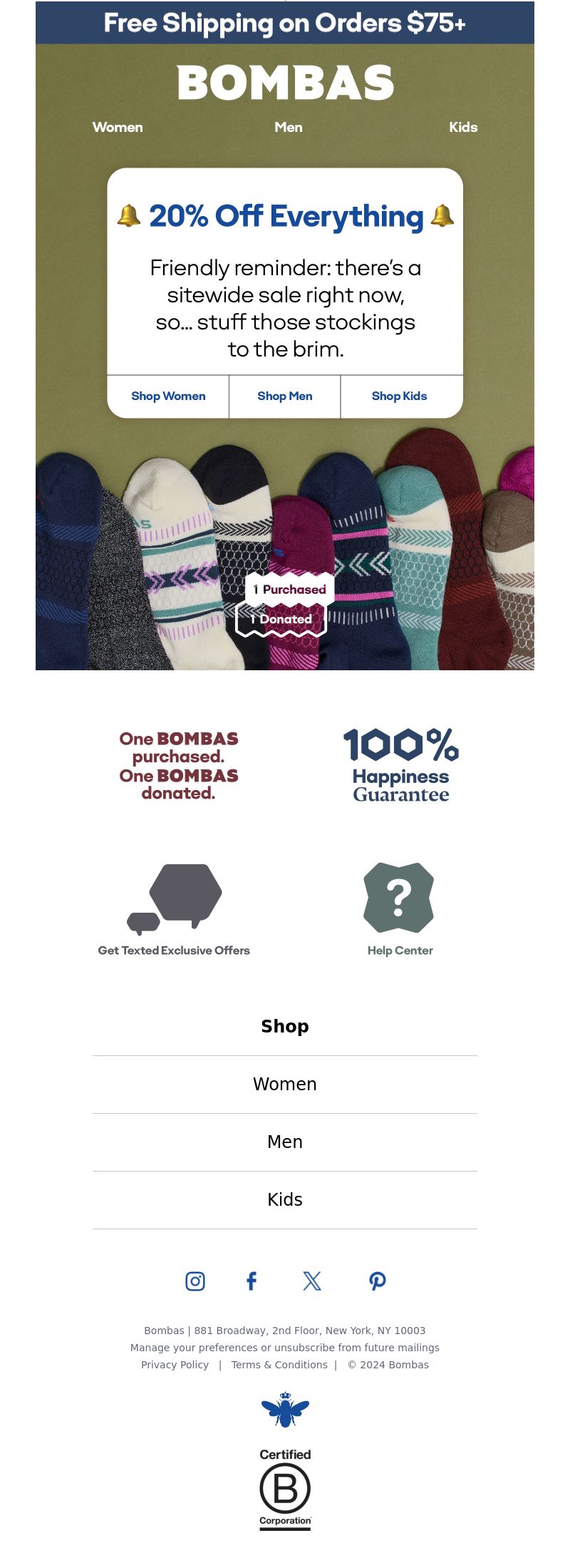Click the 100% Happiness Guarantee graphic
Screen dimensions: 570x1568
[401, 765]
